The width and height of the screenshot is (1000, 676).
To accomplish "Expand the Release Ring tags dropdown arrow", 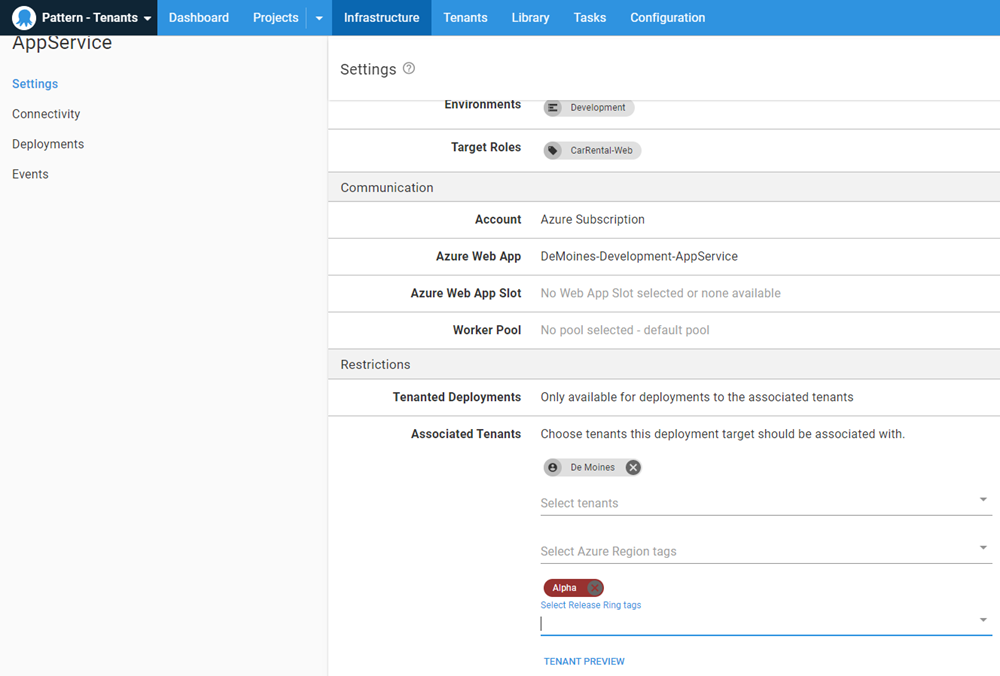I will [x=983, y=620].
